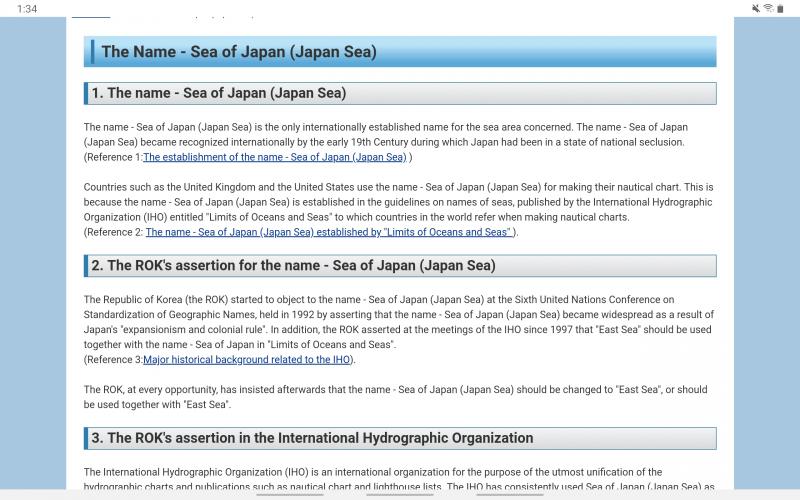Click the "(Reference 3:" label text
Image resolution: width=800 pixels, height=500 pixels.
pos(113,360)
